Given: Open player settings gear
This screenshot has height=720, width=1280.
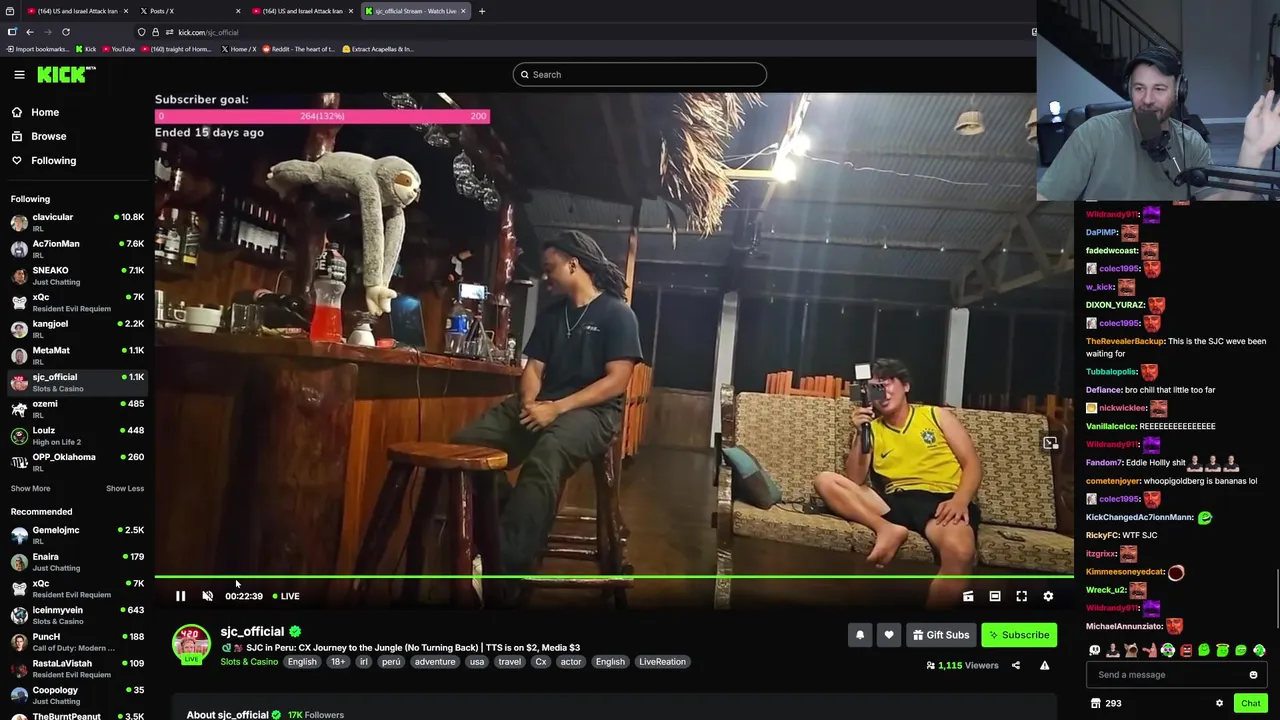Looking at the screenshot, I should 1048,596.
